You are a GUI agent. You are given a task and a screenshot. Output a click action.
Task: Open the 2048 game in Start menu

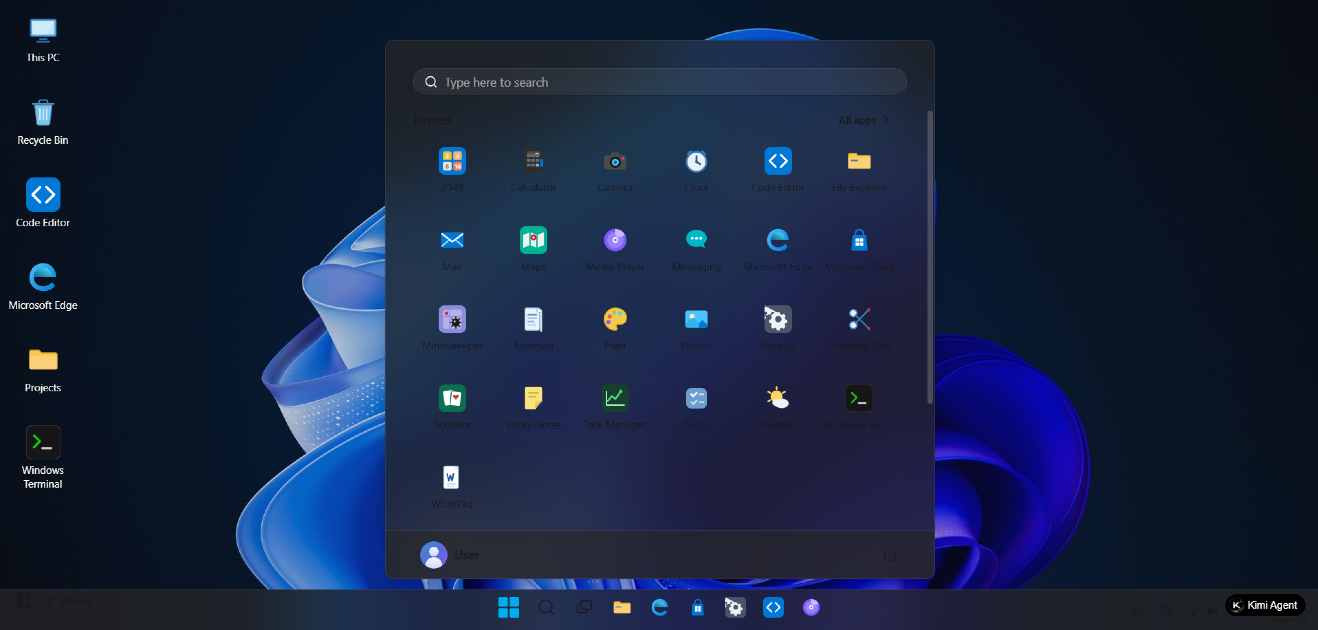tap(452, 169)
